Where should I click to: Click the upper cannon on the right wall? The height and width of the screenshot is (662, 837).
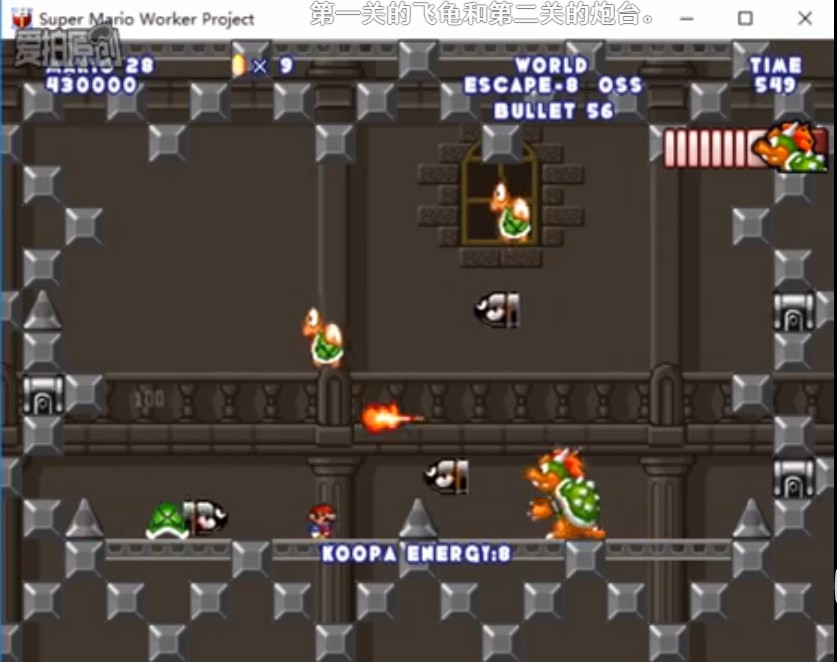click(x=794, y=311)
